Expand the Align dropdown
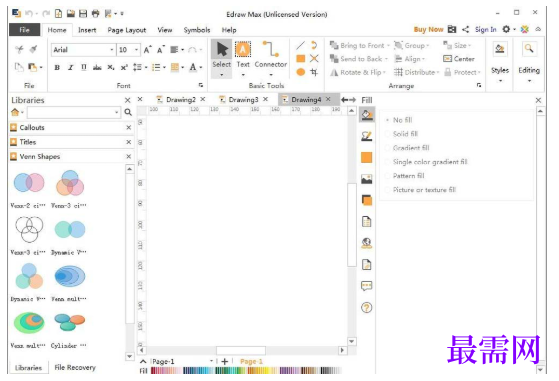The image size is (559, 381). point(424,59)
